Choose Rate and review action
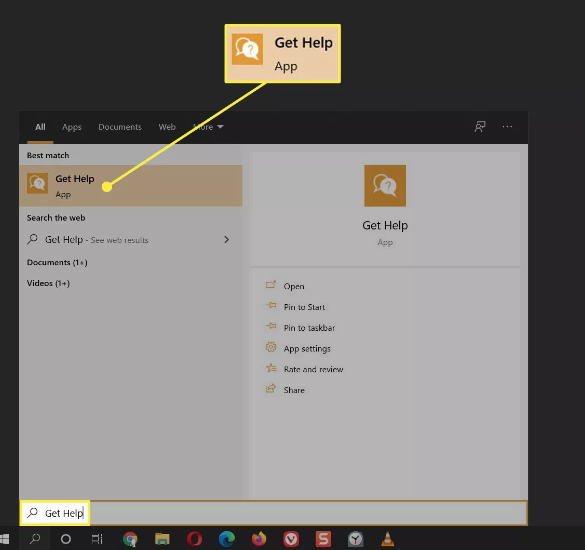This screenshot has height=550, width=585. tap(313, 369)
